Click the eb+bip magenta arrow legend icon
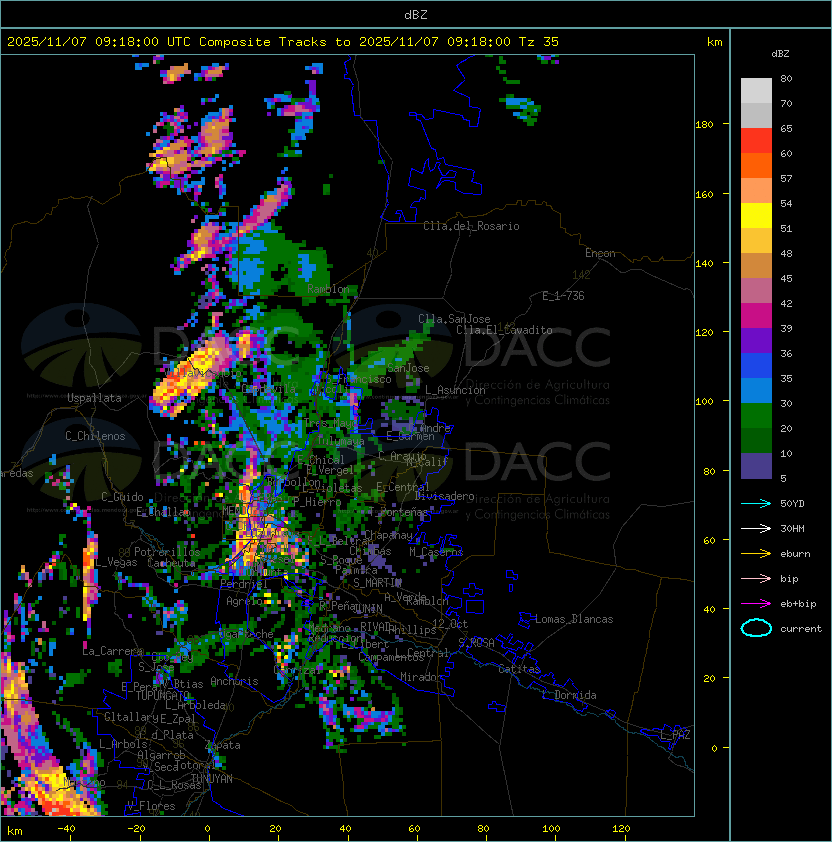The height and width of the screenshot is (842, 832). click(x=756, y=604)
